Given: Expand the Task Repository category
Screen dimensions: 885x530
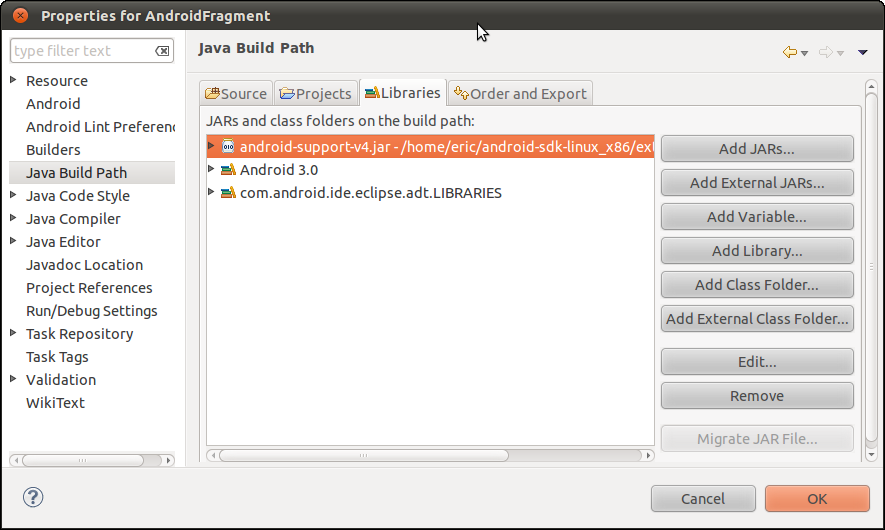Looking at the screenshot, I should pos(13,333).
